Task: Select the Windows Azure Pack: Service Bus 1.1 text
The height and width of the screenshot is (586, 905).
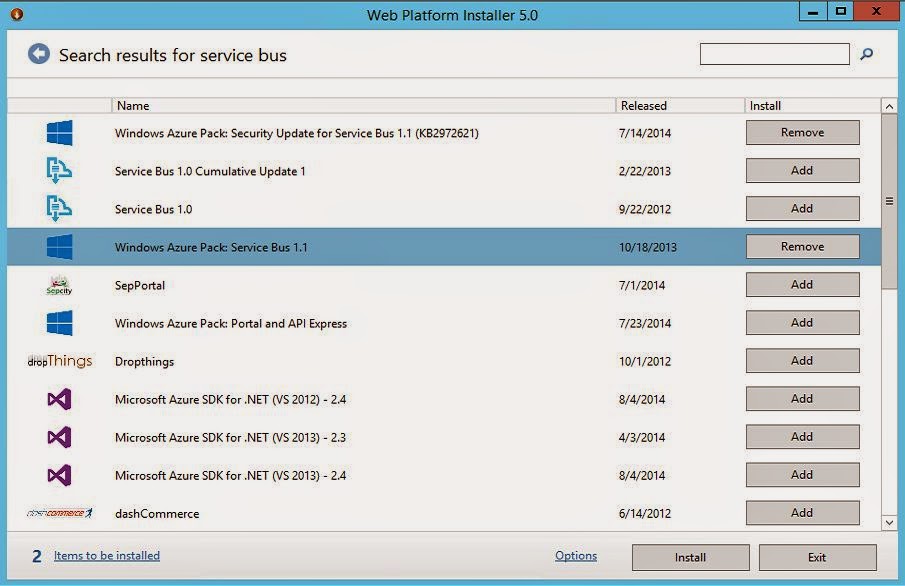Action: (x=211, y=248)
